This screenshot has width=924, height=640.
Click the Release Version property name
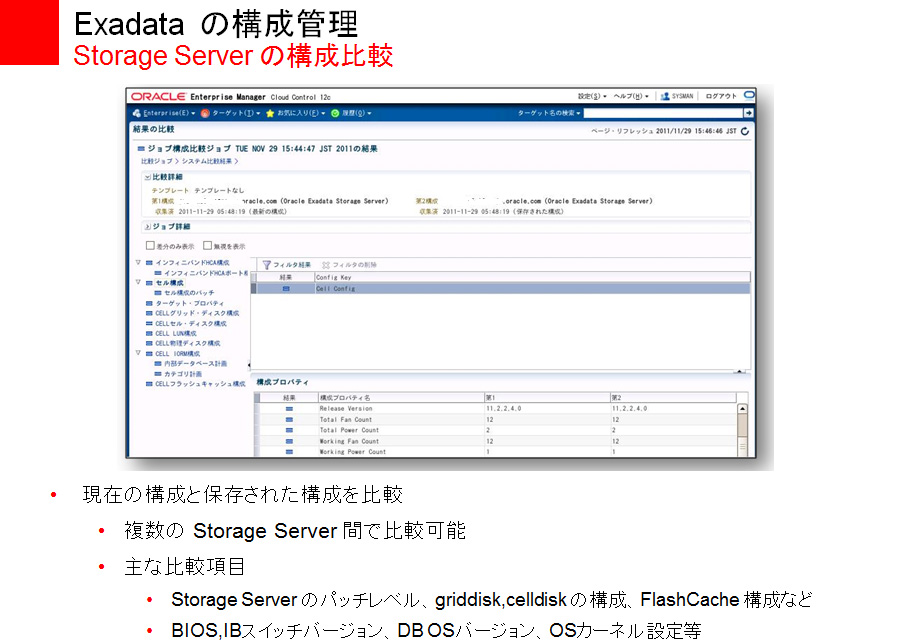click(346, 408)
